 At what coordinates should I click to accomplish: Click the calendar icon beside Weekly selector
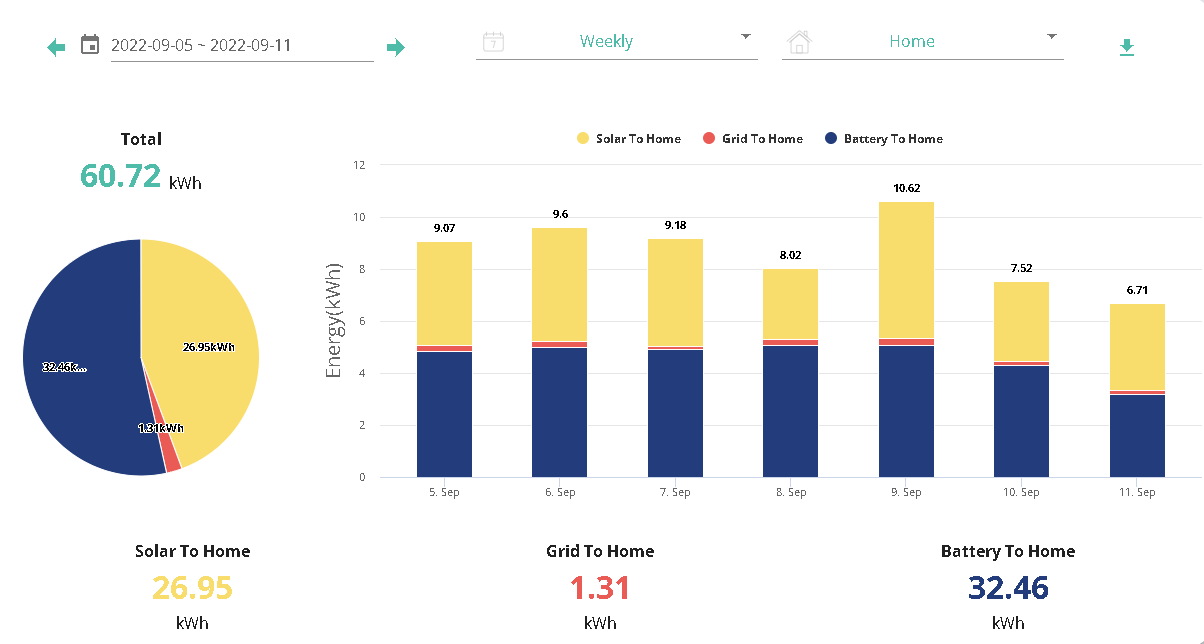coord(493,42)
